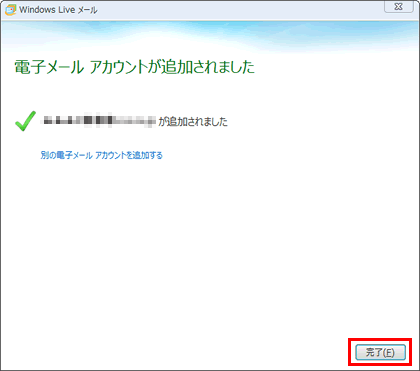Click the green checkmark icon
420x371 pixels.
[x=26, y=121]
